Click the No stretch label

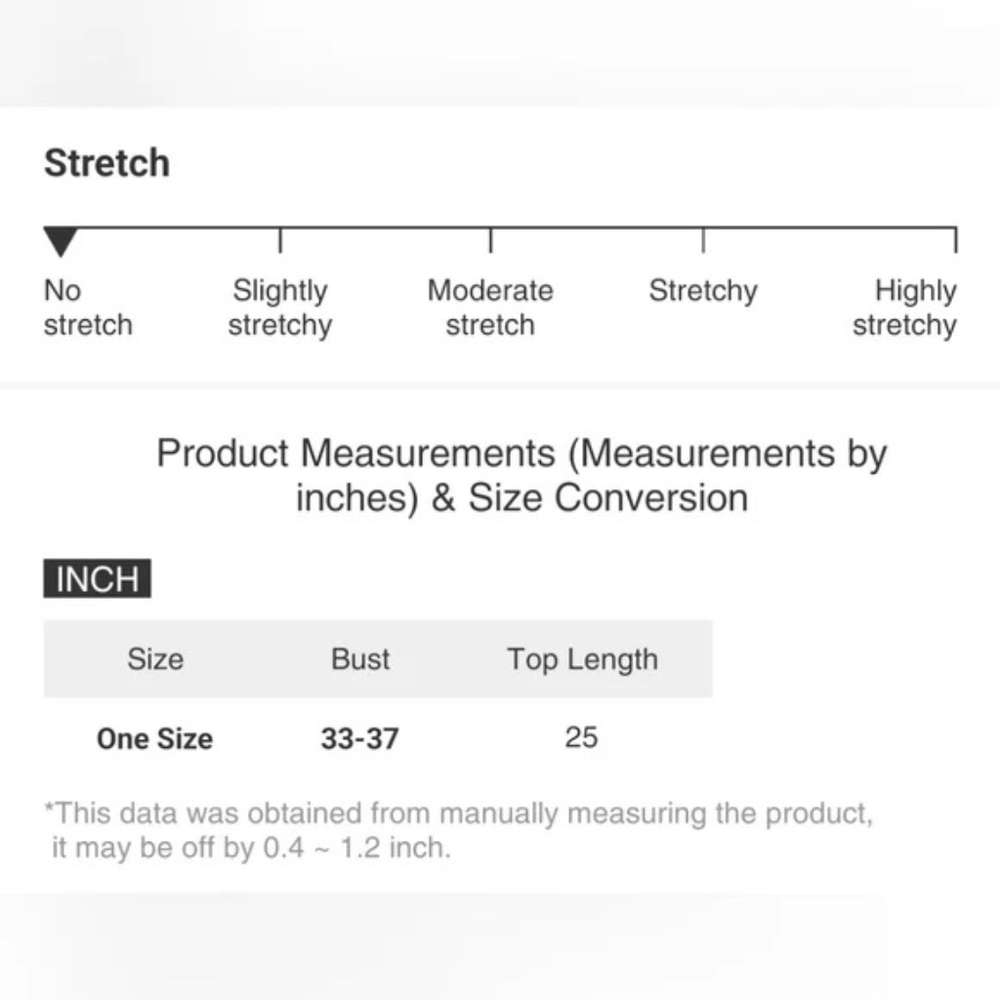coord(88,307)
